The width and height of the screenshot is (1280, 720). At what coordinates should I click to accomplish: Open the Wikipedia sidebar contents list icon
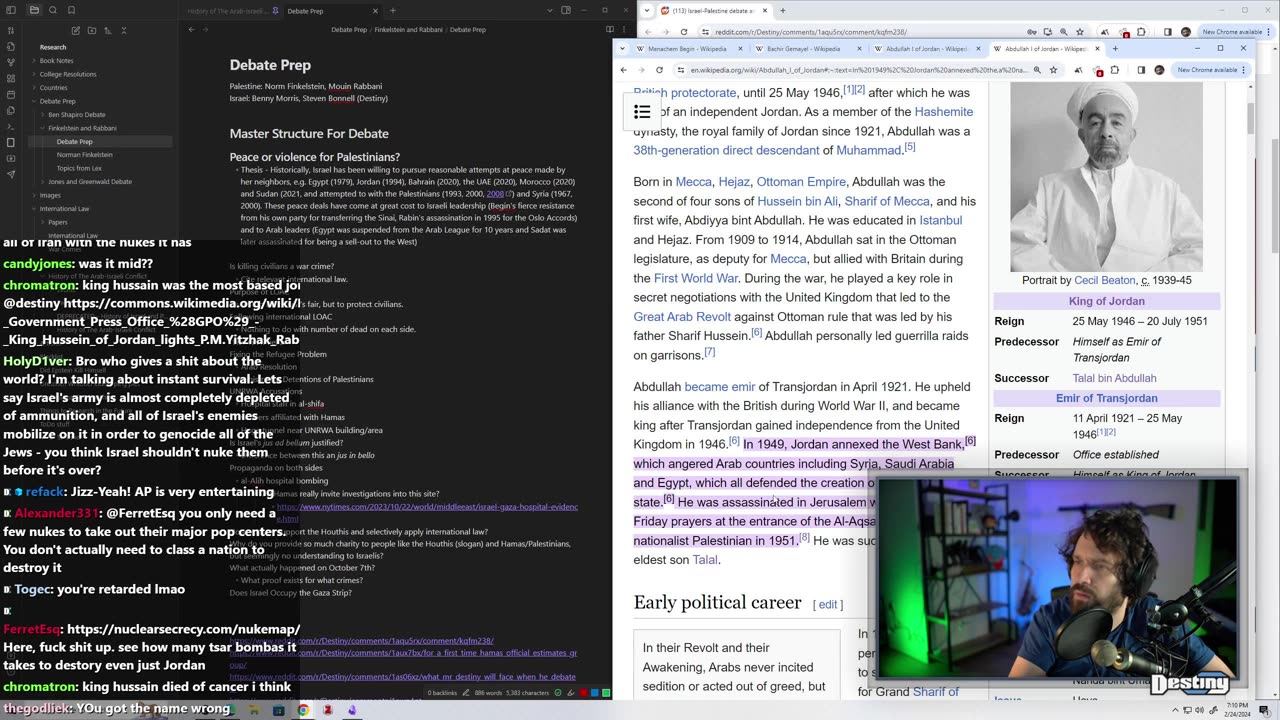(642, 112)
